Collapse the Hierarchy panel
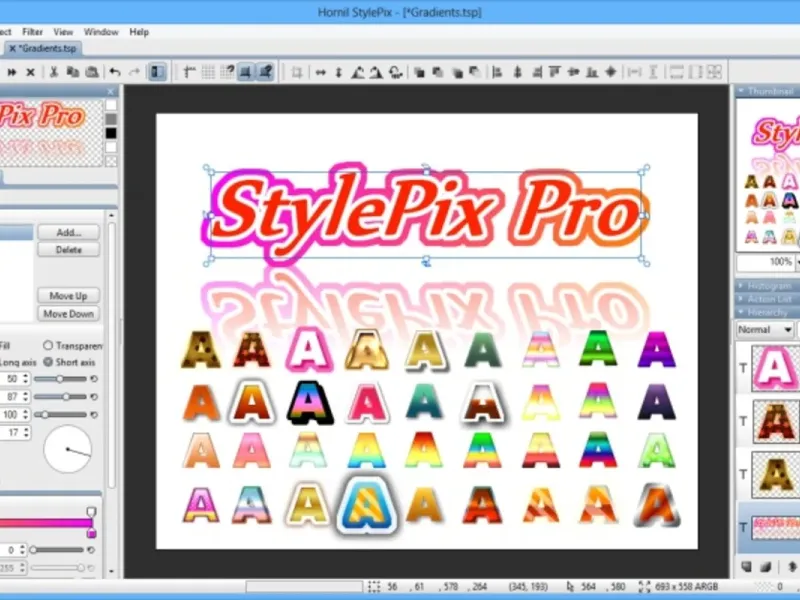Image resolution: width=800 pixels, height=600 pixels. [x=741, y=312]
